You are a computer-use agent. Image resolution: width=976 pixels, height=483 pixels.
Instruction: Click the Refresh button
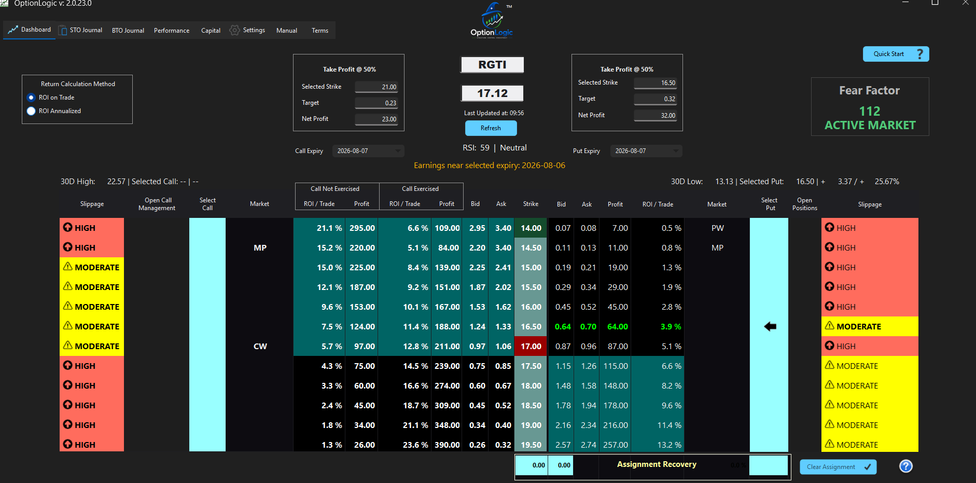490,128
